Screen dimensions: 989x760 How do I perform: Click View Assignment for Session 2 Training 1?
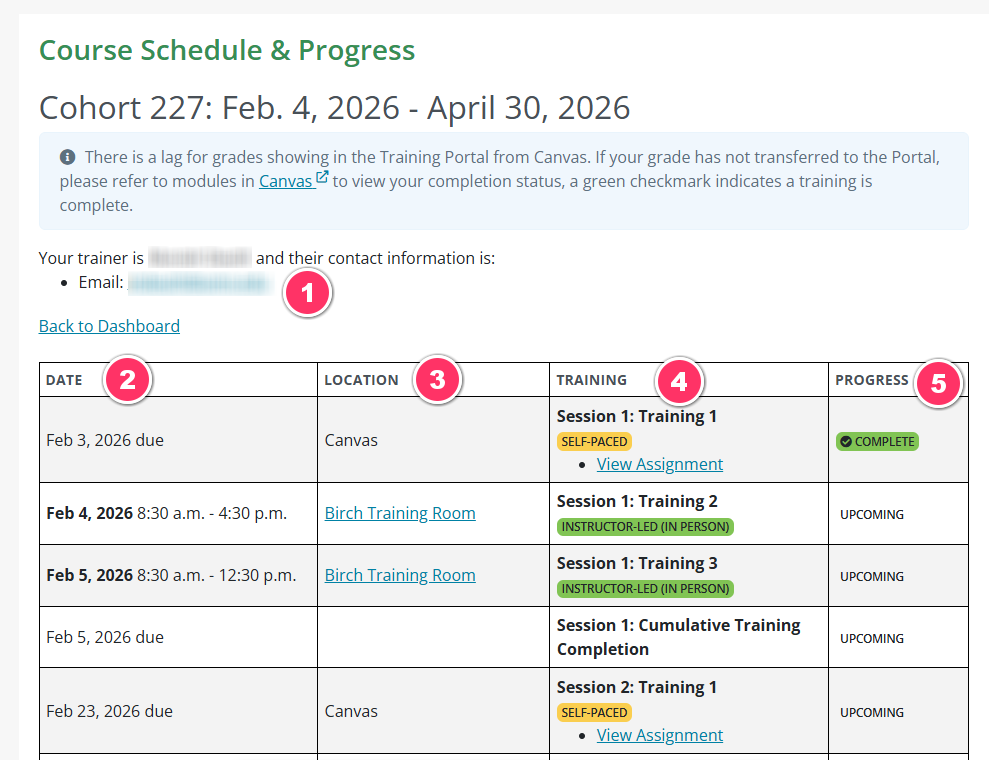pyautogui.click(x=659, y=735)
